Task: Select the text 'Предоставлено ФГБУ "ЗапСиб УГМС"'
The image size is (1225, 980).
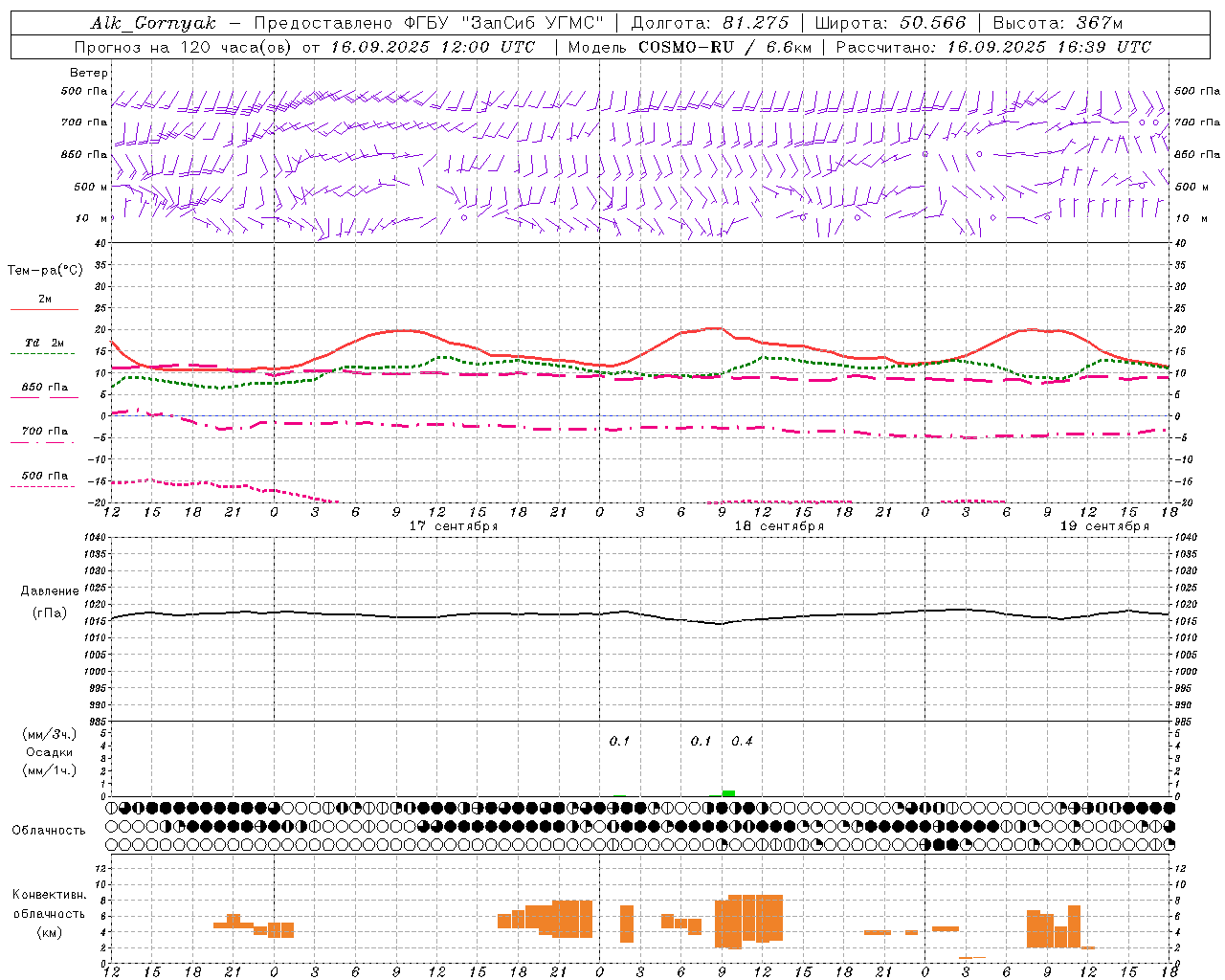Action: 430,23
